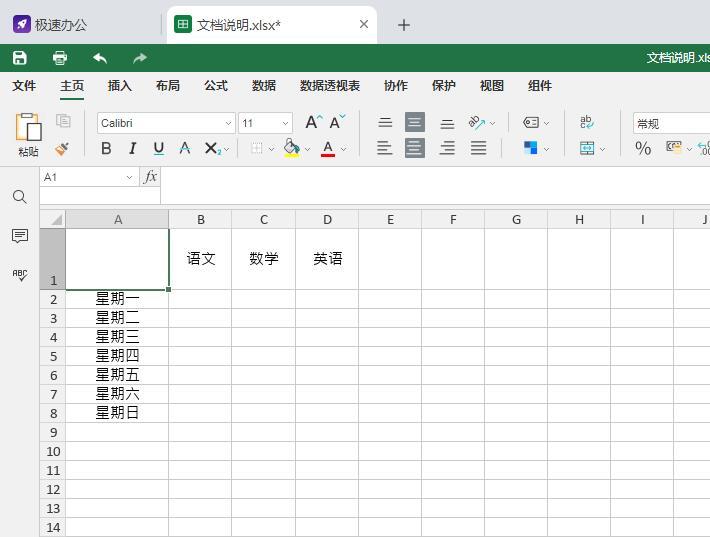
Task: Switch to the 公式 tab
Action: pos(216,86)
